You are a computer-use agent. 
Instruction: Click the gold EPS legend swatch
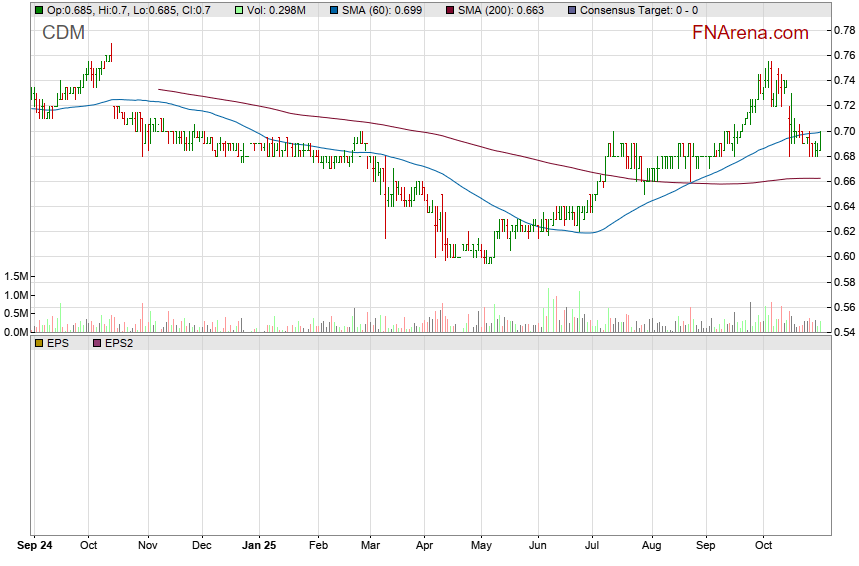39,343
